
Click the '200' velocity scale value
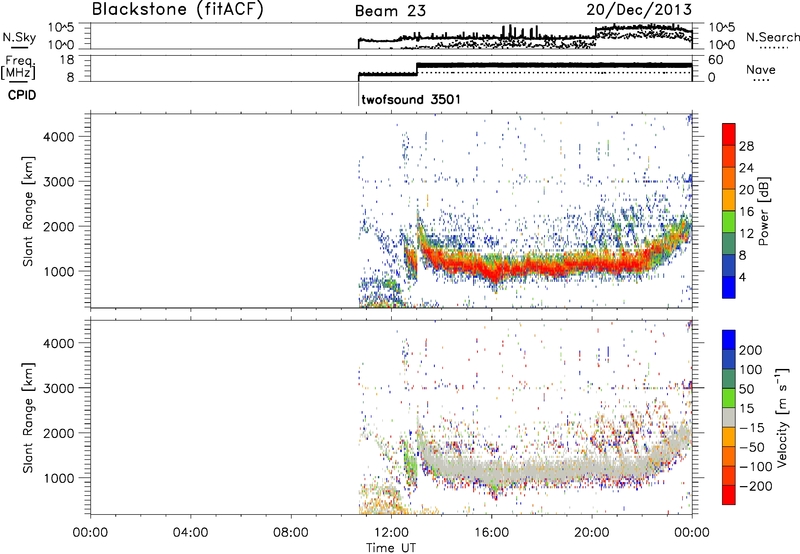[x=751, y=350]
